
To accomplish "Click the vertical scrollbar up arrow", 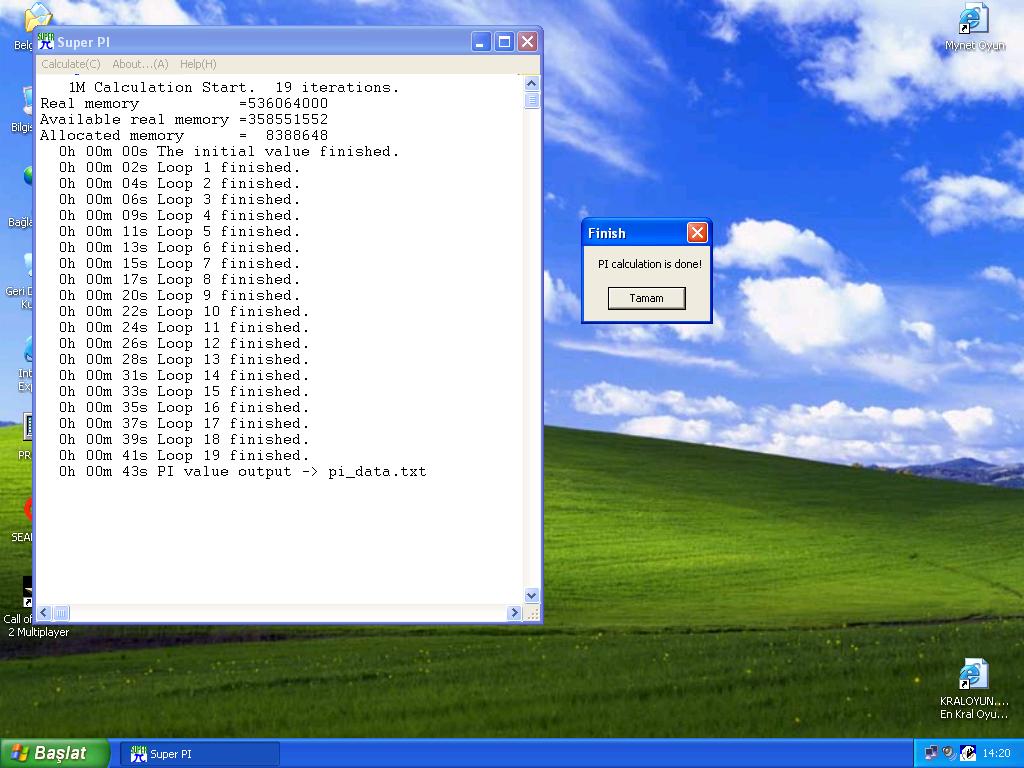I will [532, 83].
